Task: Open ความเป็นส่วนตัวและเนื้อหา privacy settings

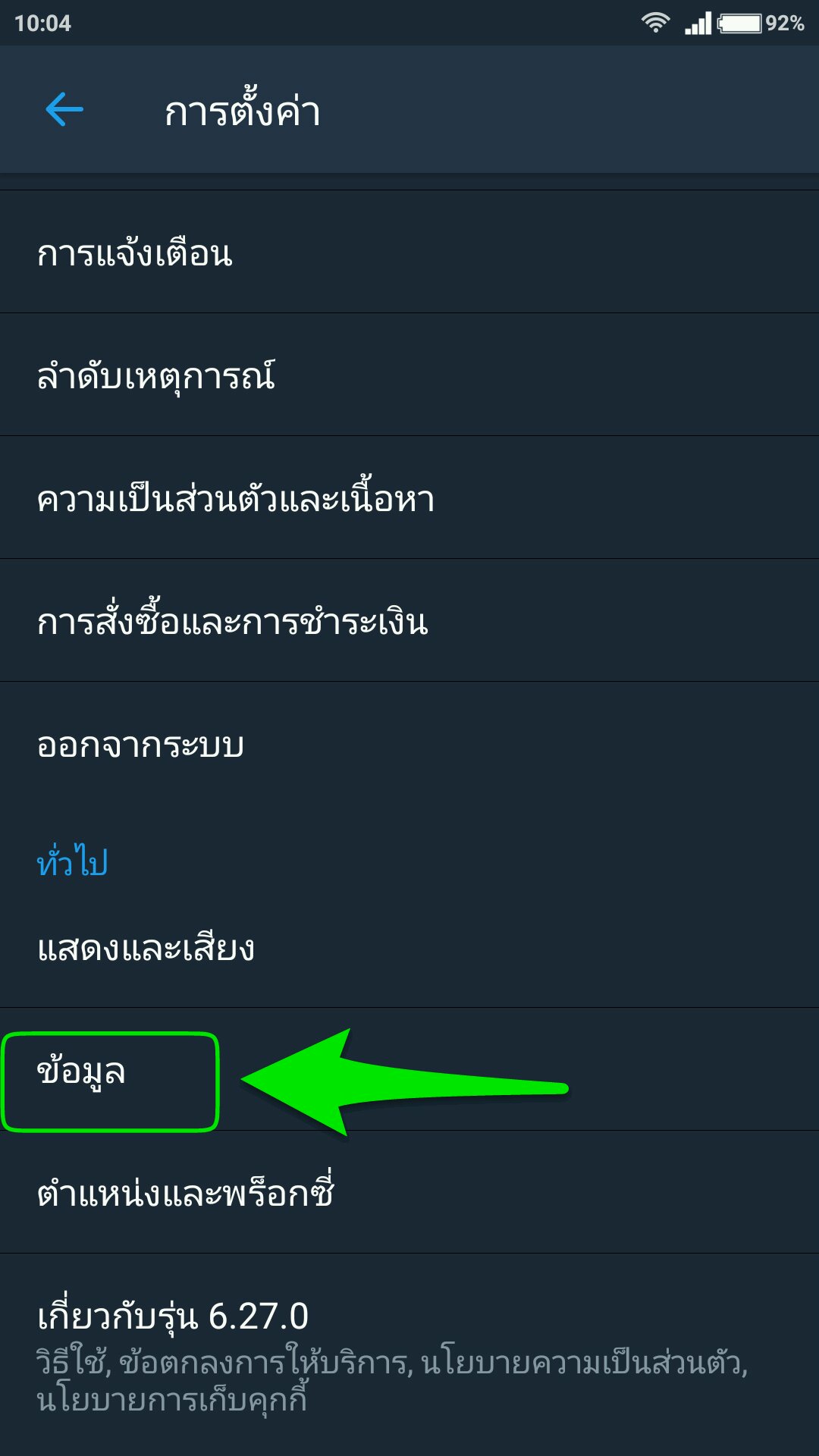Action: pyautogui.click(x=409, y=497)
